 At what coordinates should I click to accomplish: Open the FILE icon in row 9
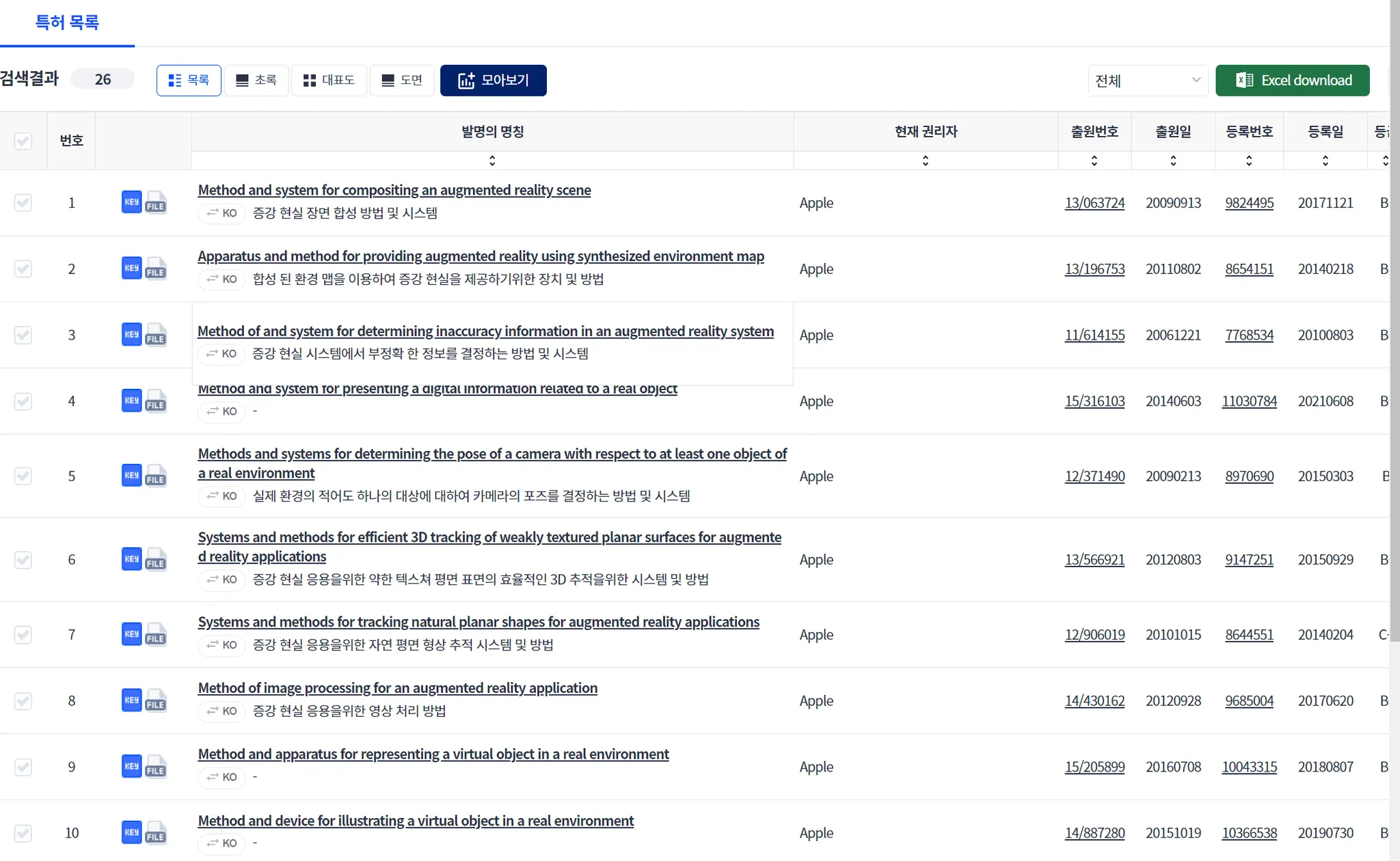point(156,767)
